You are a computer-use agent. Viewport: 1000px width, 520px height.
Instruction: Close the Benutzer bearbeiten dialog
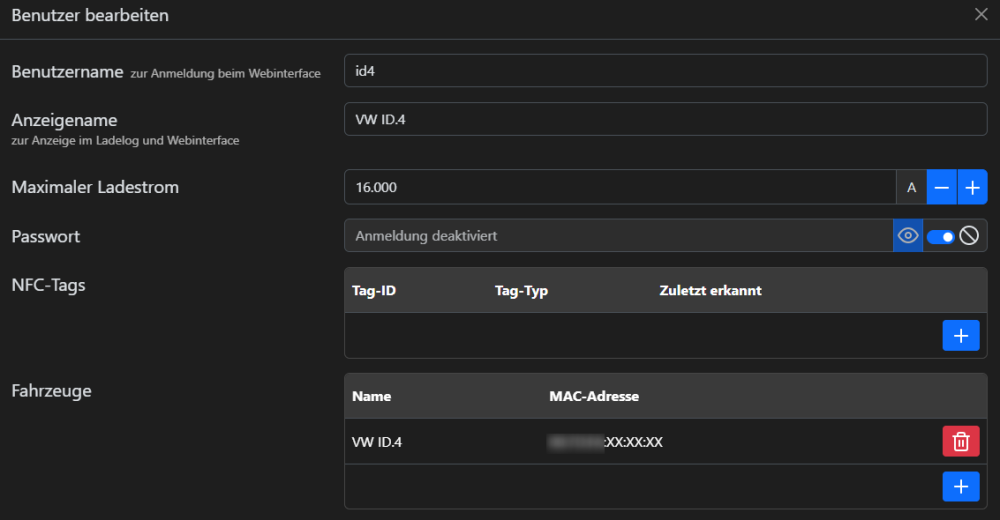[x=981, y=14]
